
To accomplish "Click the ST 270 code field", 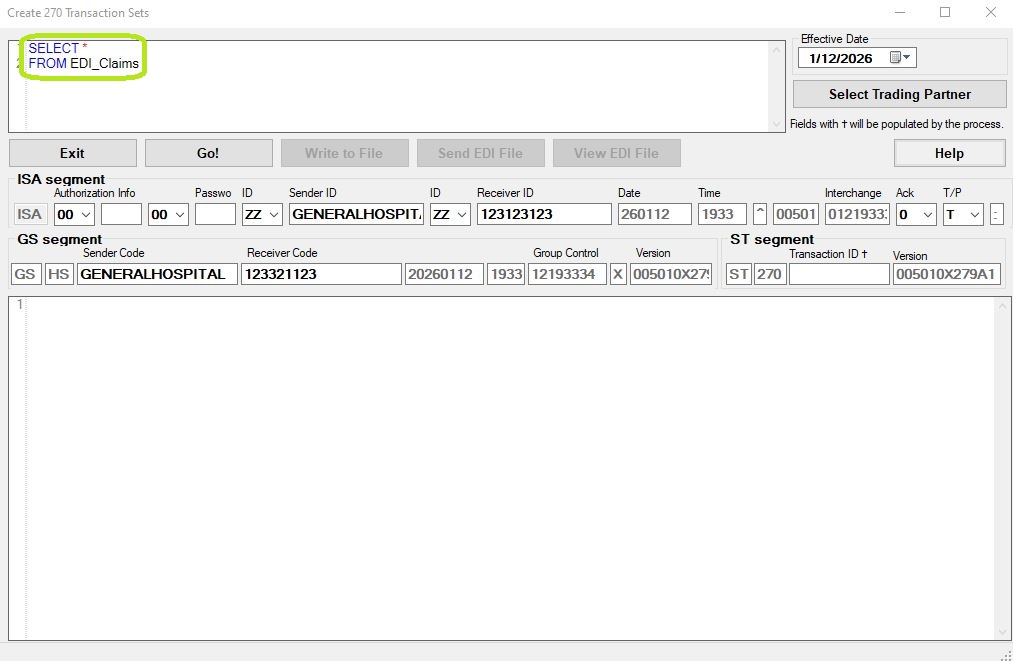I will pyautogui.click(x=769, y=274).
